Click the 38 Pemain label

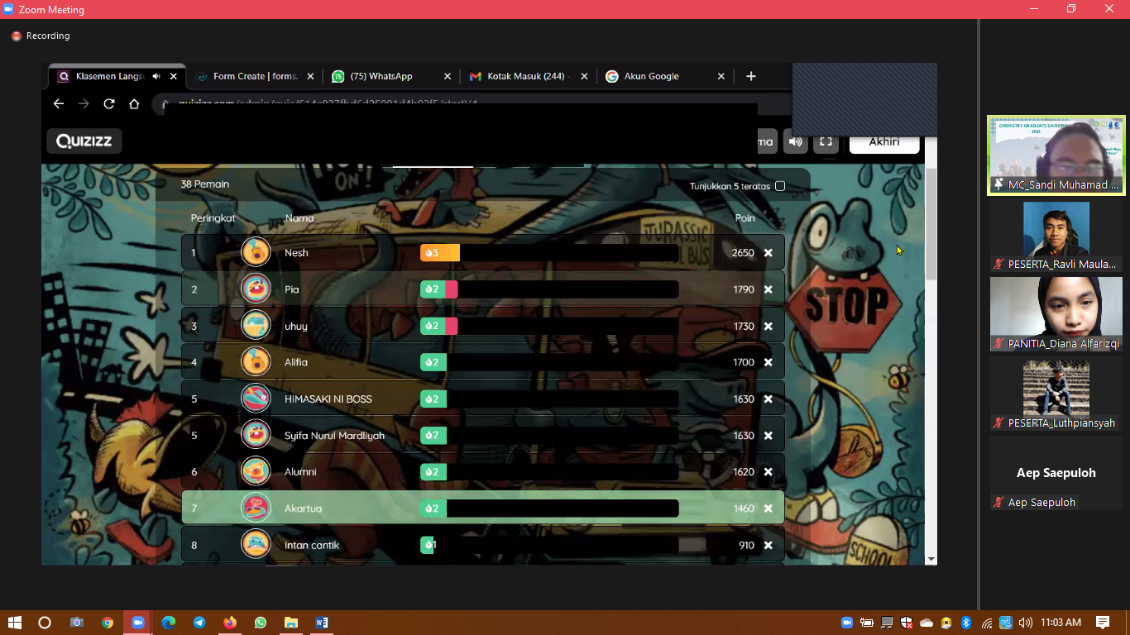(205, 185)
